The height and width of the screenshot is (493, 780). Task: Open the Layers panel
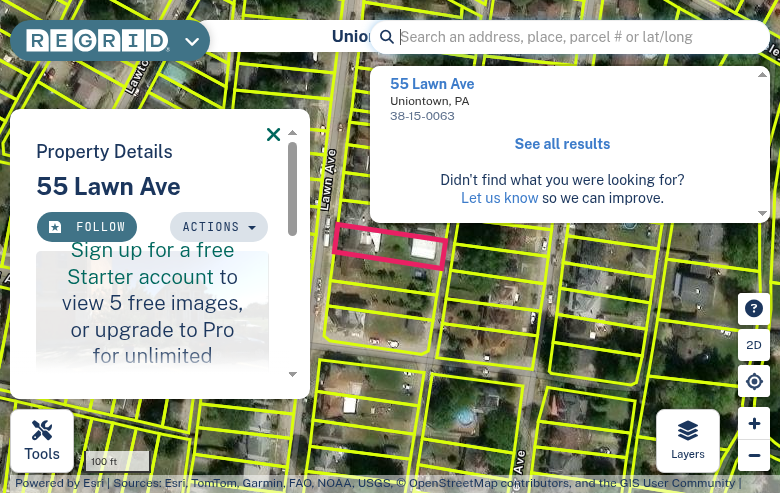(x=687, y=441)
